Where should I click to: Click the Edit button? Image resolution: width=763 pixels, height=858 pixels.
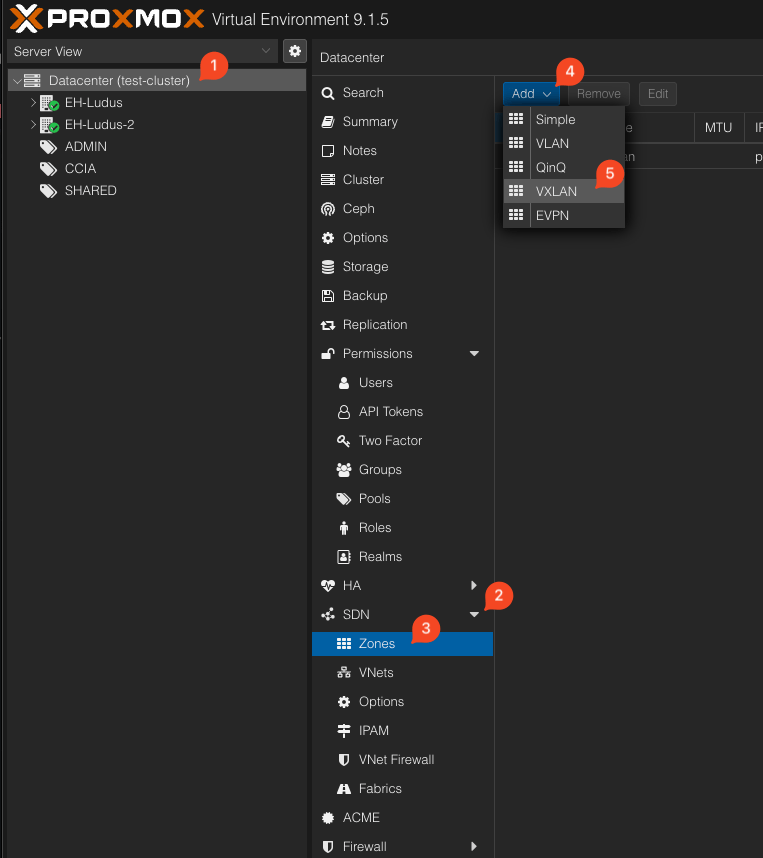tap(658, 94)
